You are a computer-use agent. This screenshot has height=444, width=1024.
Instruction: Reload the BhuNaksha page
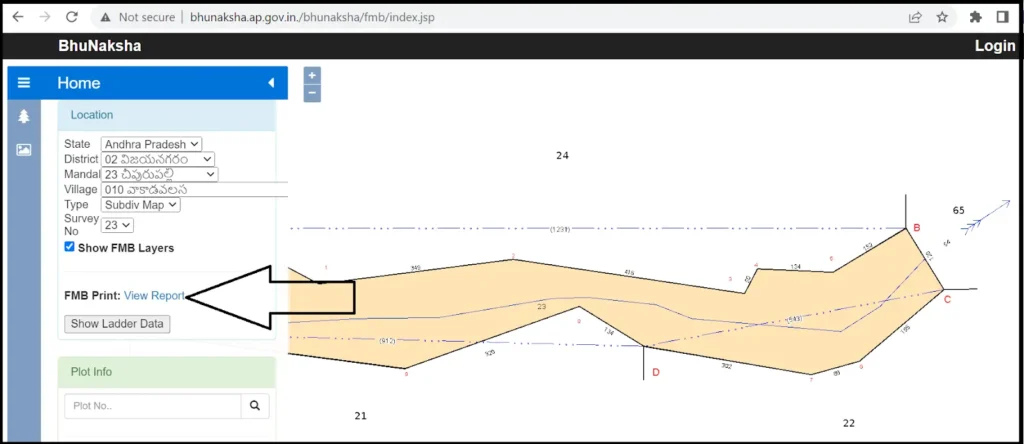pyautogui.click(x=72, y=17)
